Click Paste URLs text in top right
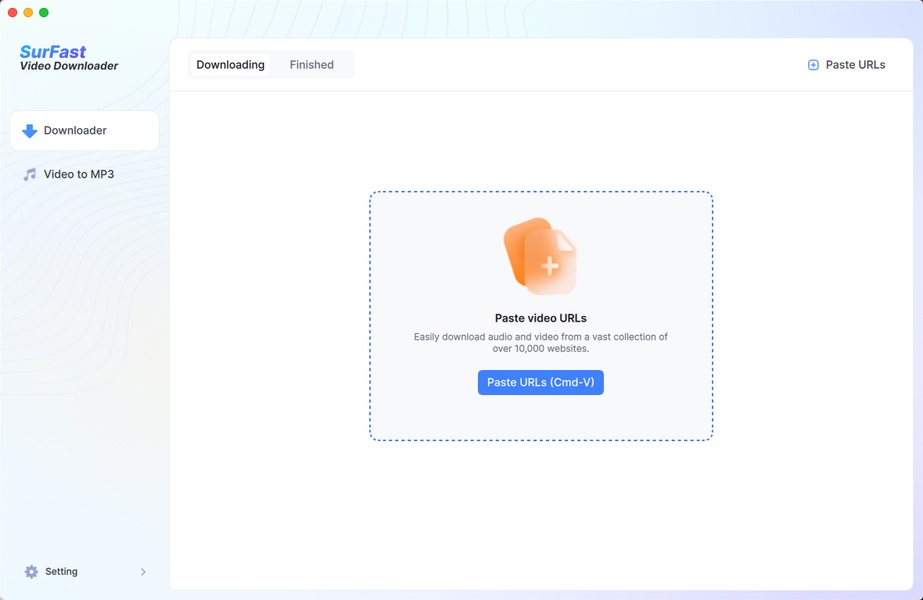This screenshot has height=600, width=923. pyautogui.click(x=855, y=65)
